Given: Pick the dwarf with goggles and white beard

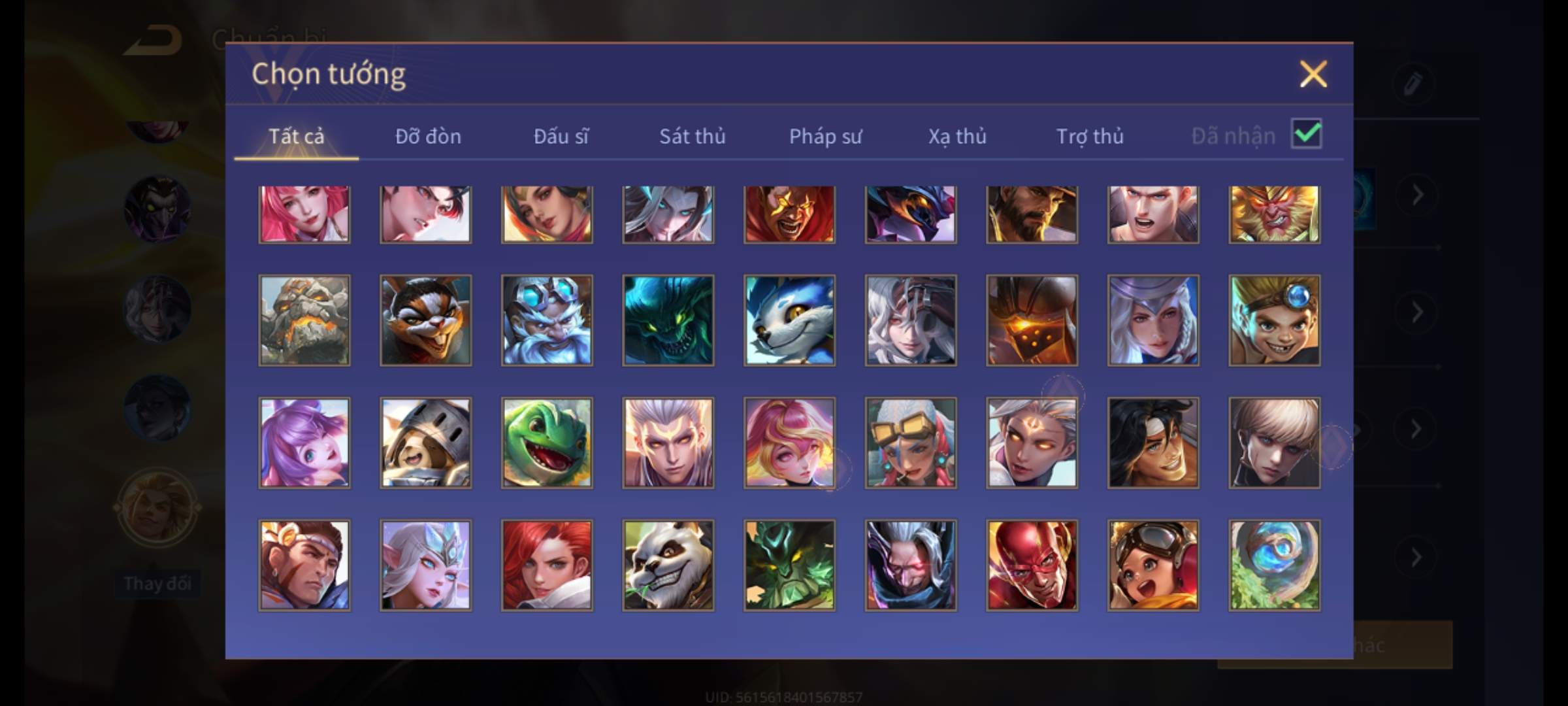Looking at the screenshot, I should coord(547,320).
